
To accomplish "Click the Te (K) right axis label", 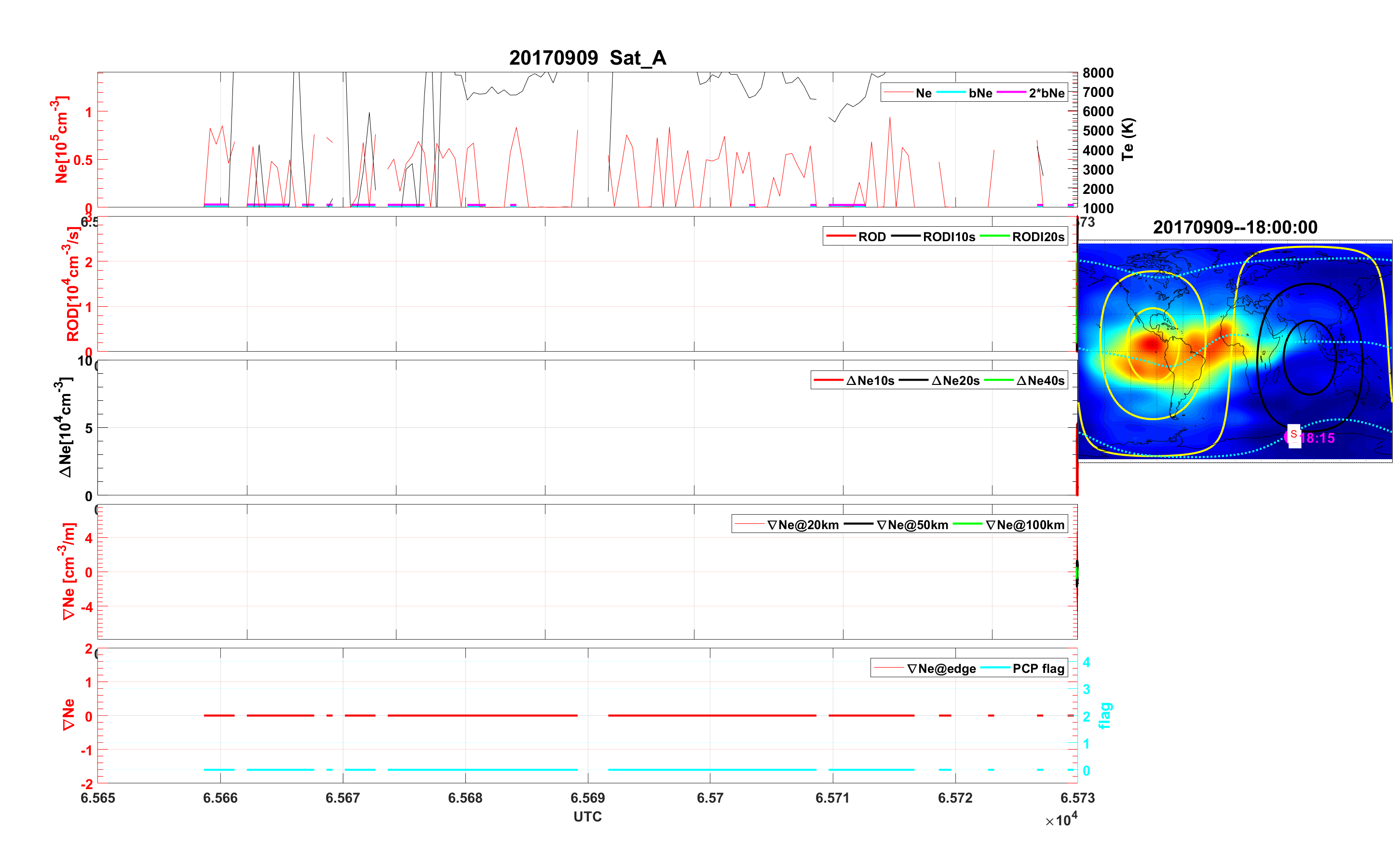I will (1128, 139).
